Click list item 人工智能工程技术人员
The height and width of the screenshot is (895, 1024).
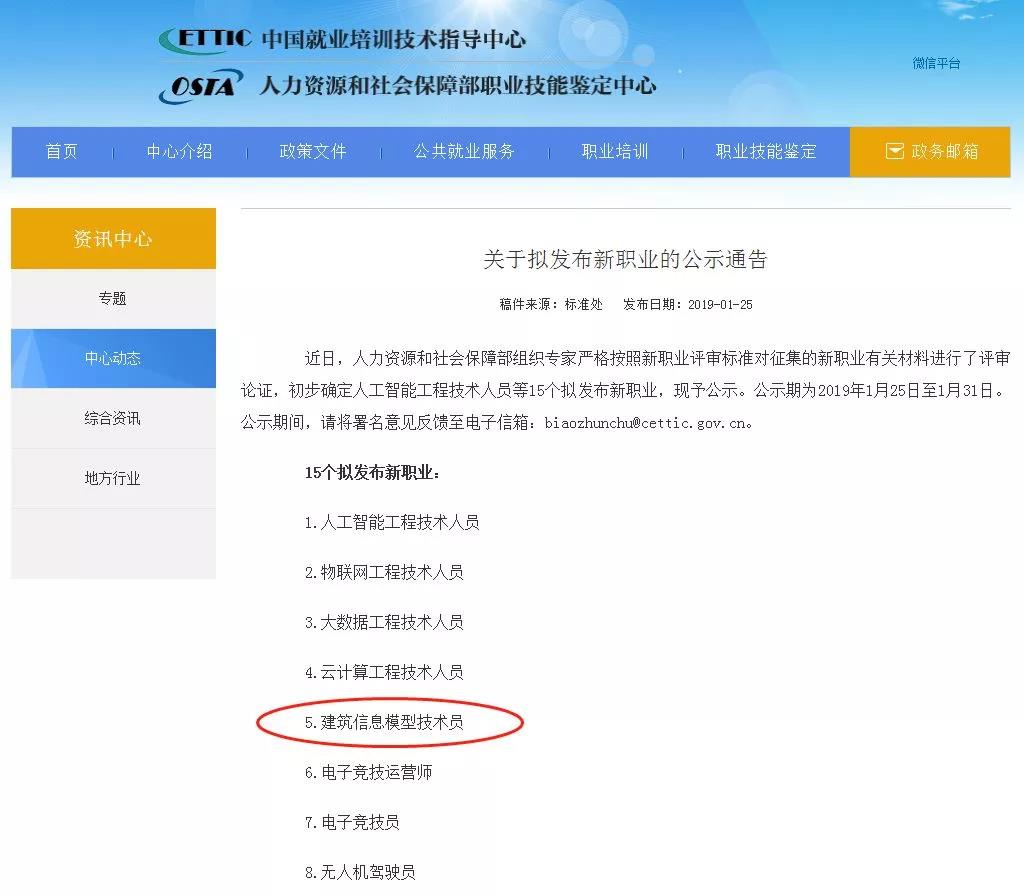(391, 522)
